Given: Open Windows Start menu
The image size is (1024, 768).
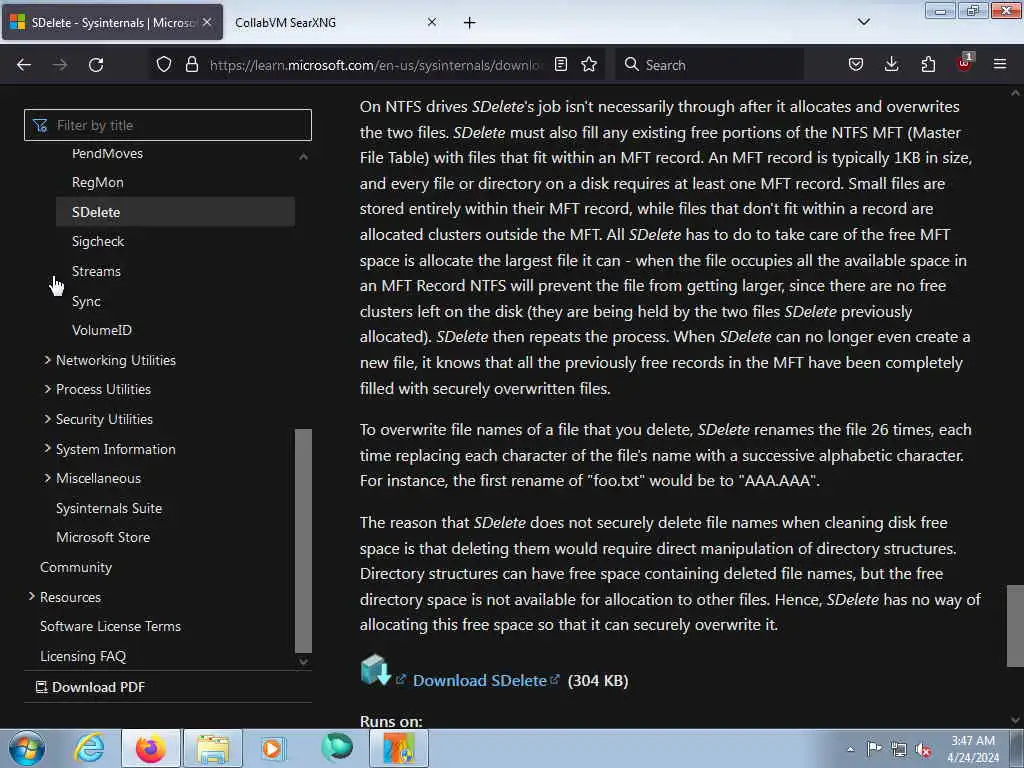Looking at the screenshot, I should (x=26, y=748).
